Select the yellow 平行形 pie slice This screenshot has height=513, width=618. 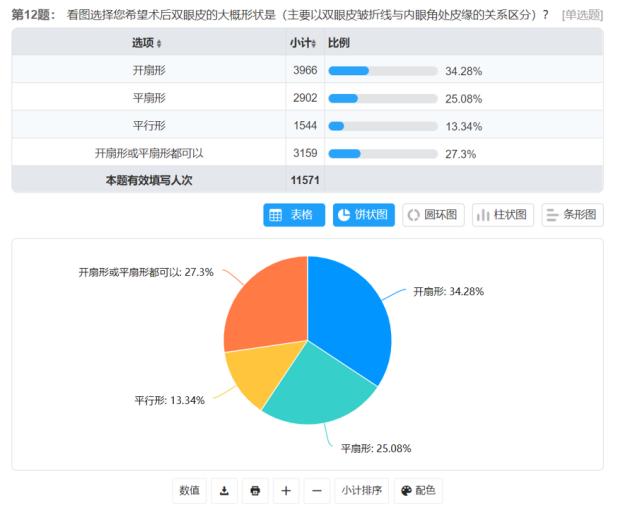(258, 372)
